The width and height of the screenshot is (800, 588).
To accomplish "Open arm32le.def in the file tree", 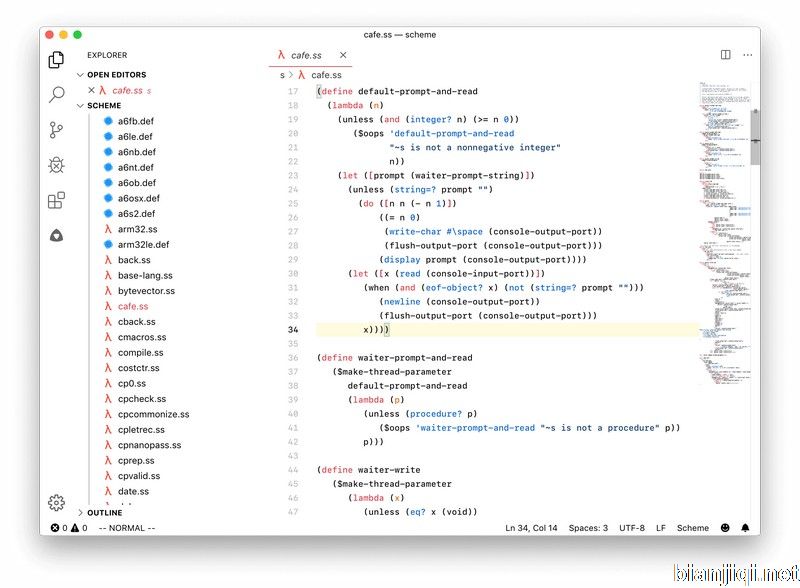I will pos(143,244).
